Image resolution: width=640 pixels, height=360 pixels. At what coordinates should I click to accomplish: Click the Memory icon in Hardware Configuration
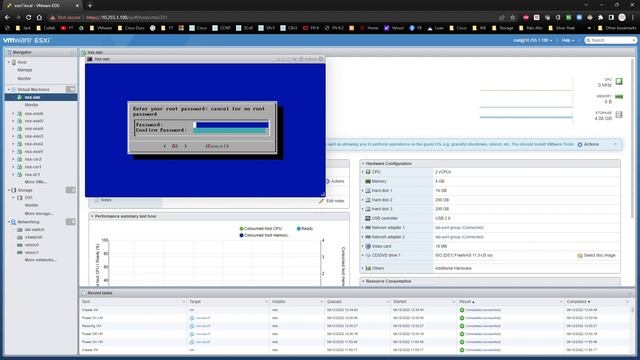[x=368, y=181]
